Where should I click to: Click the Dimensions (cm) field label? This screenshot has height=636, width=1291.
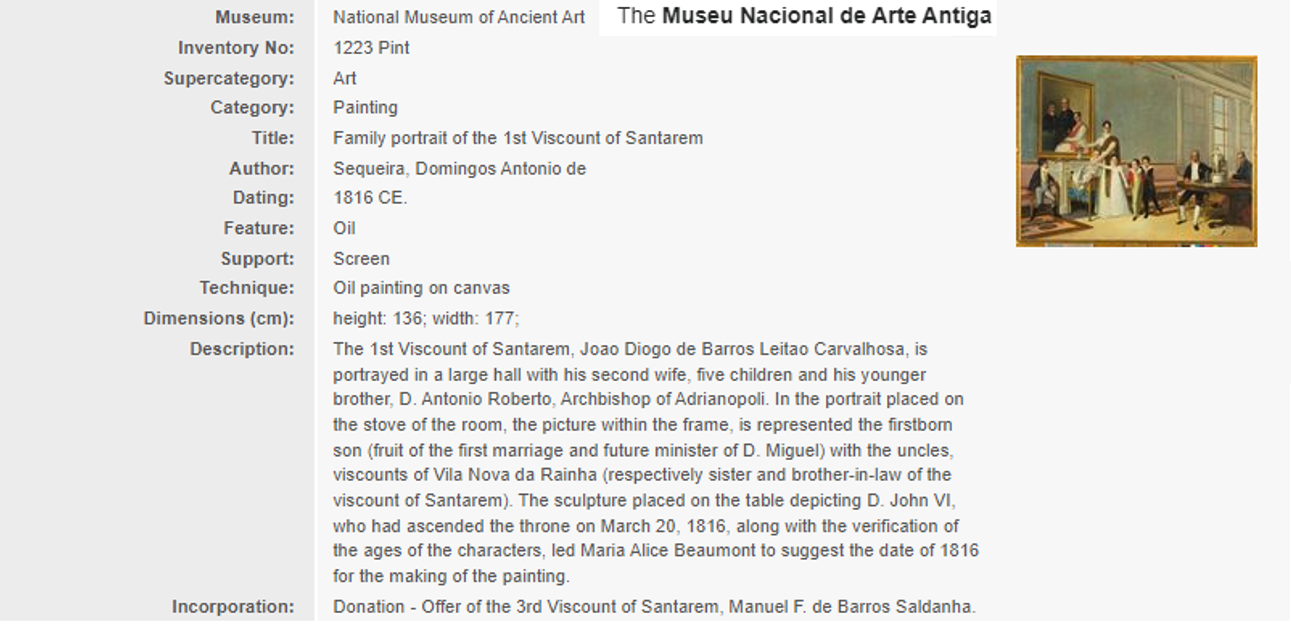[x=219, y=319]
